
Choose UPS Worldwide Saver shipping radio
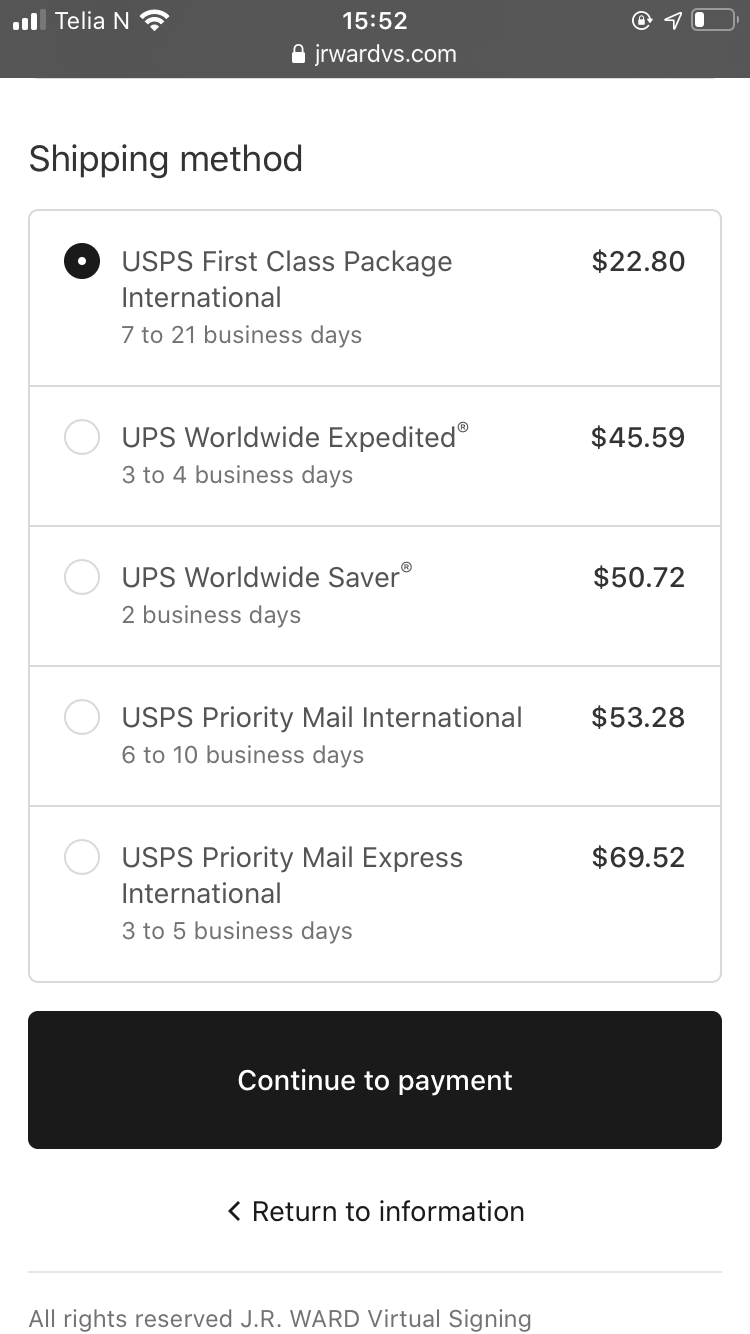pyautogui.click(x=82, y=577)
